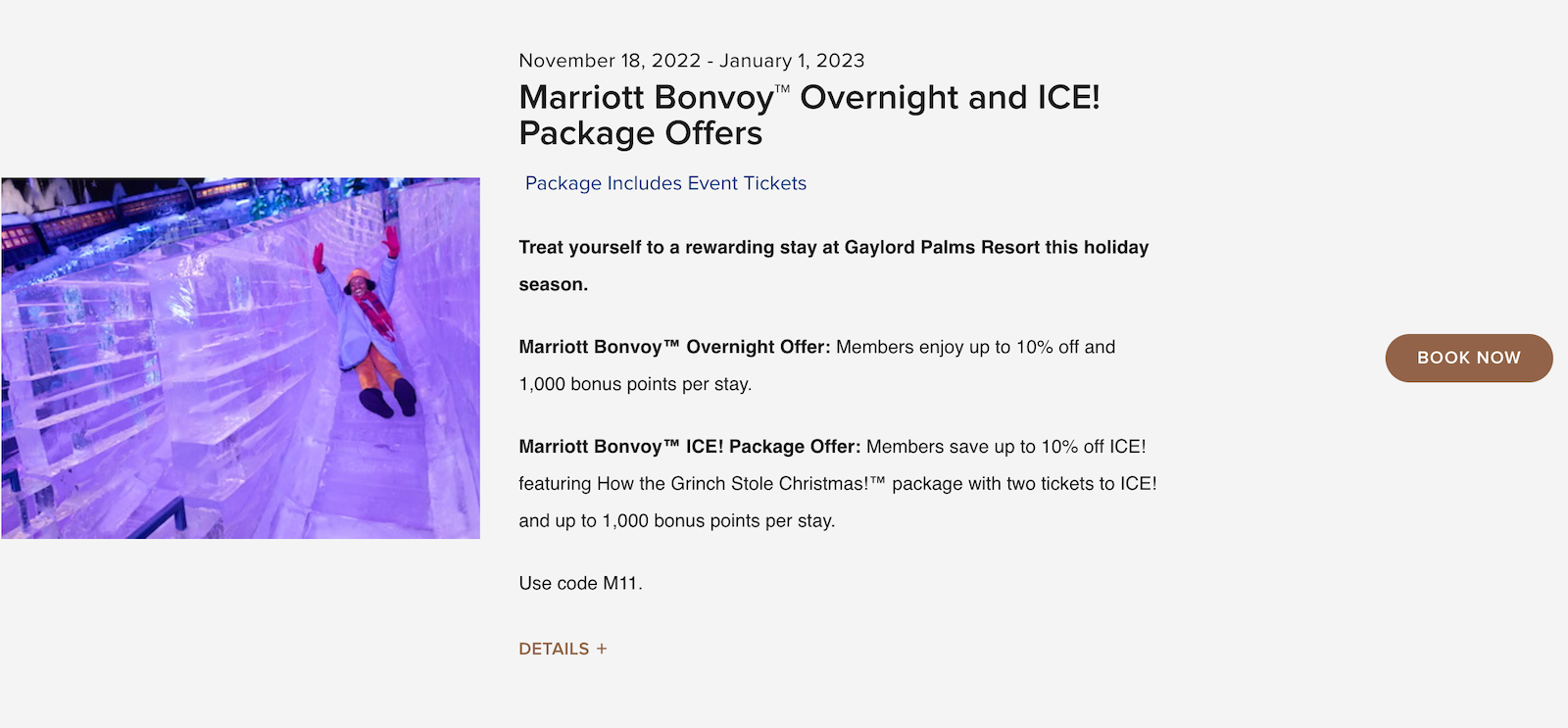Click the BOOK NOW button
The width and height of the screenshot is (1568, 728).
pos(1468,358)
